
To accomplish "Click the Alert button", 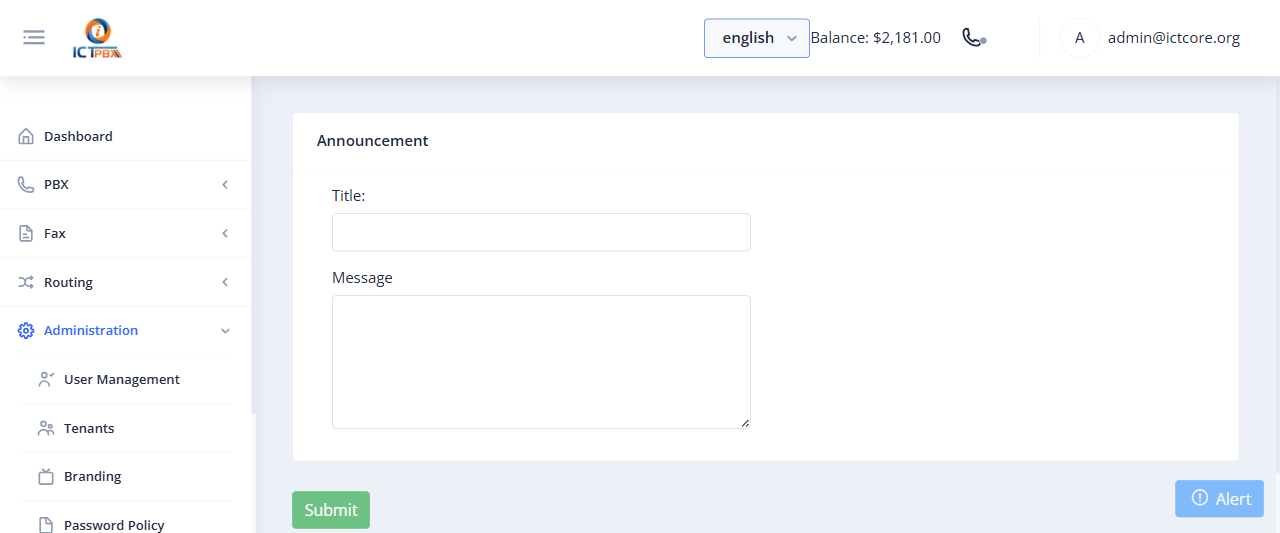I will [x=1219, y=498].
